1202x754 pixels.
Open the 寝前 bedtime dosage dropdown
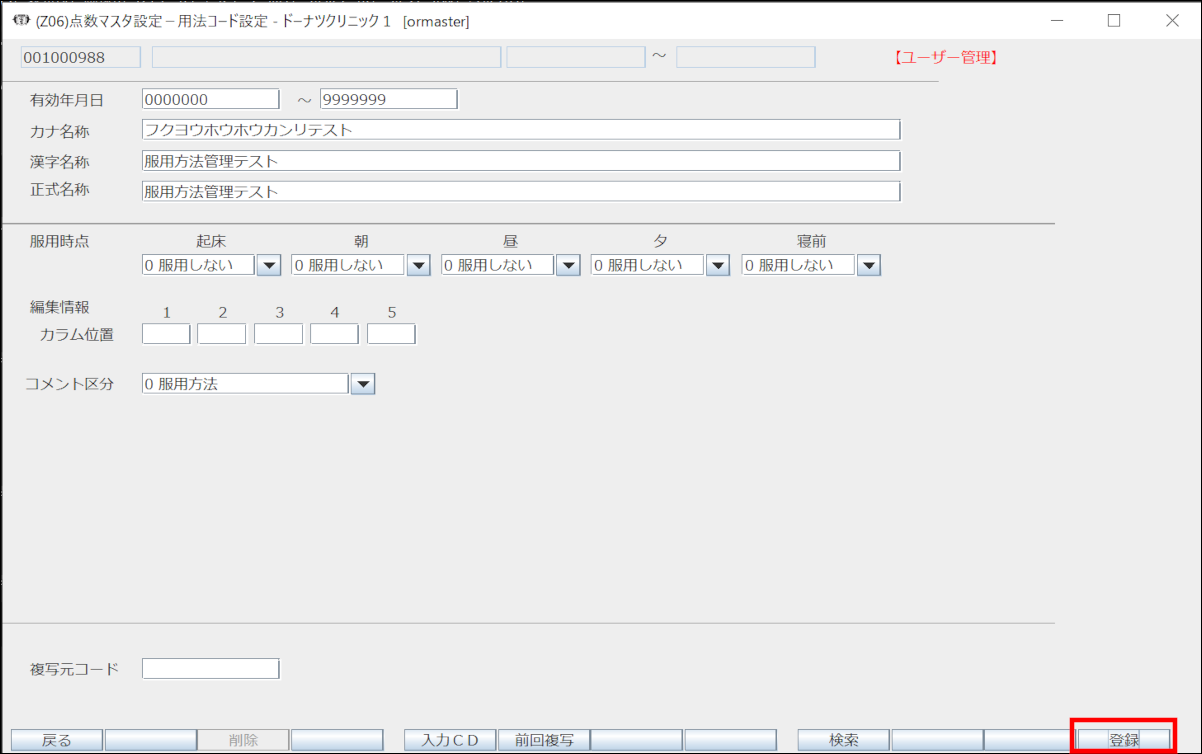(x=868, y=266)
